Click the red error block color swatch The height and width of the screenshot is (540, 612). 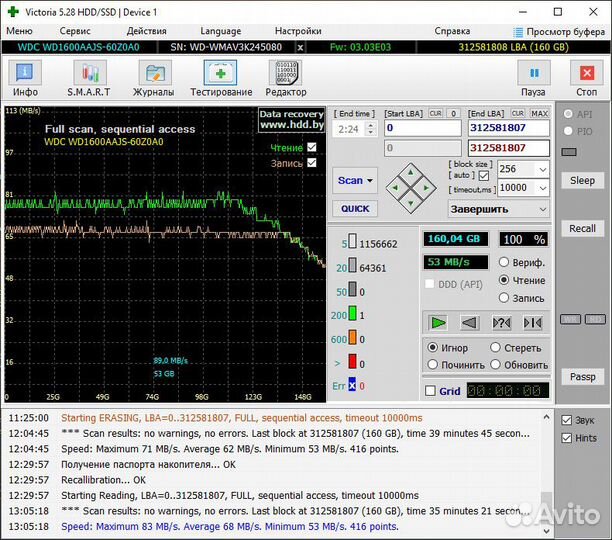coord(353,362)
